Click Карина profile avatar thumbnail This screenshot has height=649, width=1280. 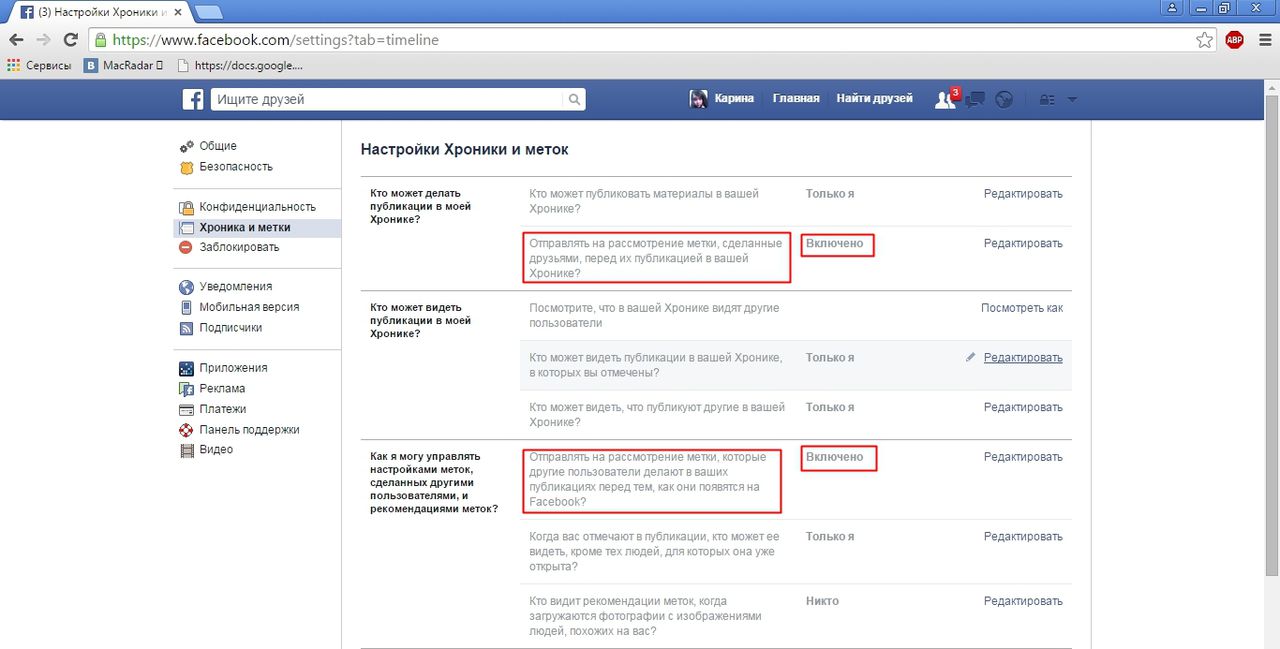[699, 99]
